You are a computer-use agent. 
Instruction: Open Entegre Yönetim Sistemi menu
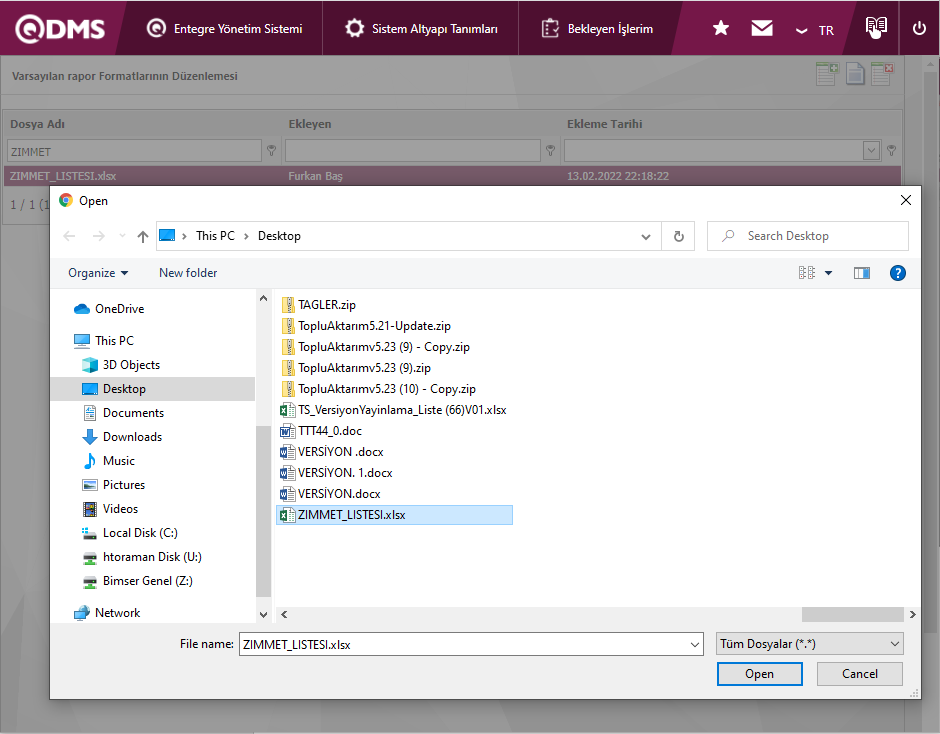tap(224, 29)
